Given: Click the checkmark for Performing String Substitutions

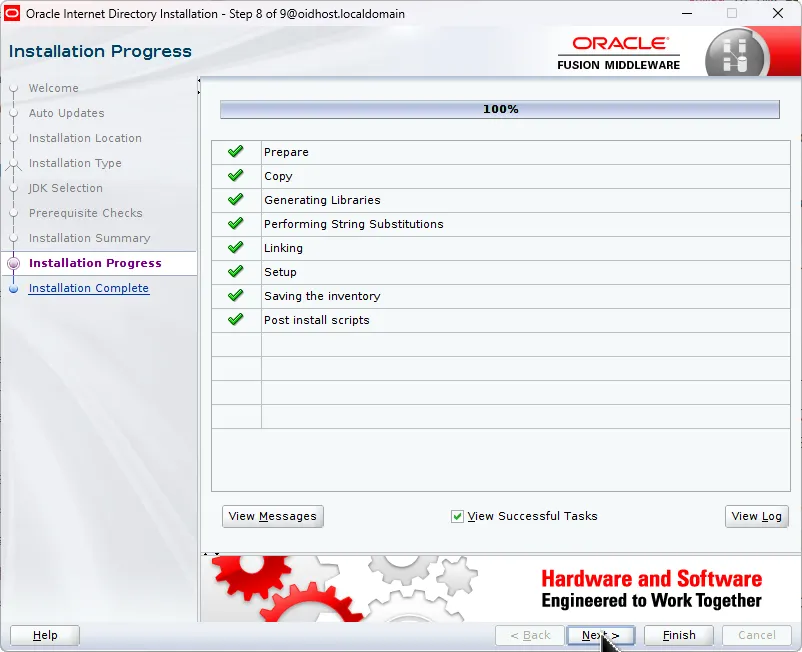Looking at the screenshot, I should click(x=236, y=223).
